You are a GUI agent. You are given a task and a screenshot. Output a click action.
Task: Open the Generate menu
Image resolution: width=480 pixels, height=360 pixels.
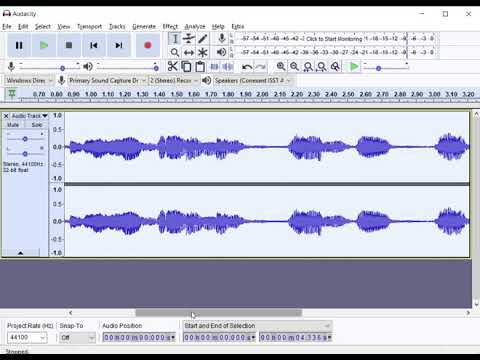tap(144, 26)
